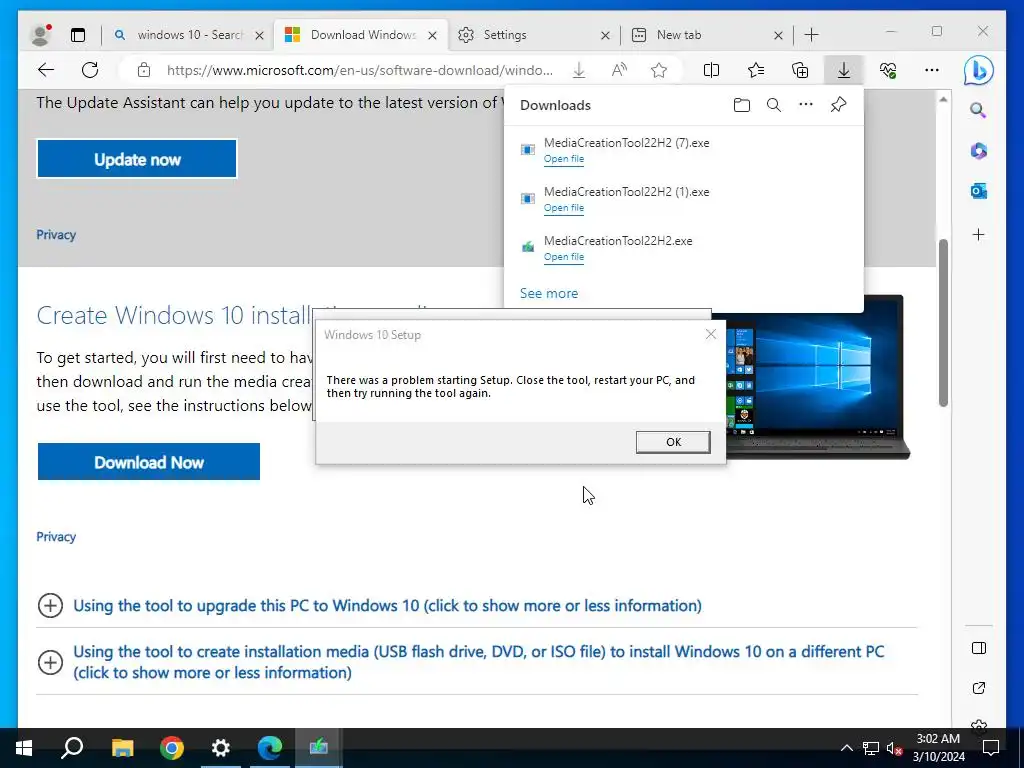
Task: Refresh the page with reload icon
Action: point(90,70)
